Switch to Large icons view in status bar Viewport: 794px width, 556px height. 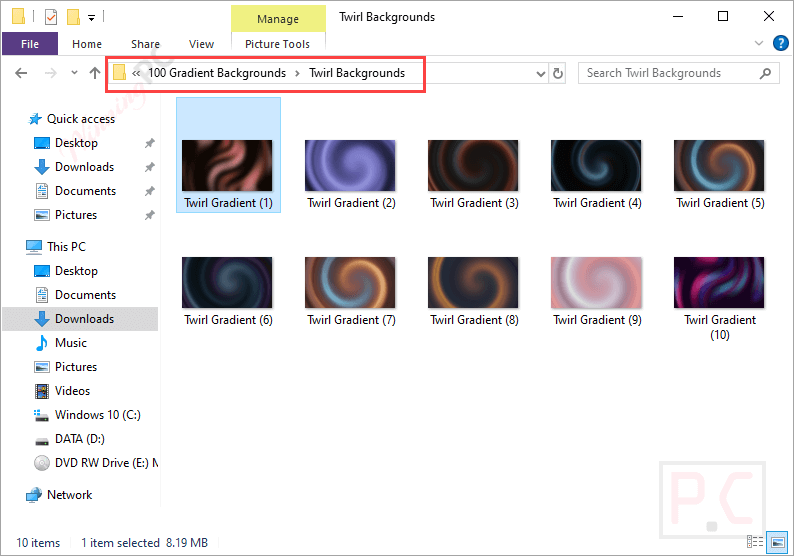click(x=777, y=542)
